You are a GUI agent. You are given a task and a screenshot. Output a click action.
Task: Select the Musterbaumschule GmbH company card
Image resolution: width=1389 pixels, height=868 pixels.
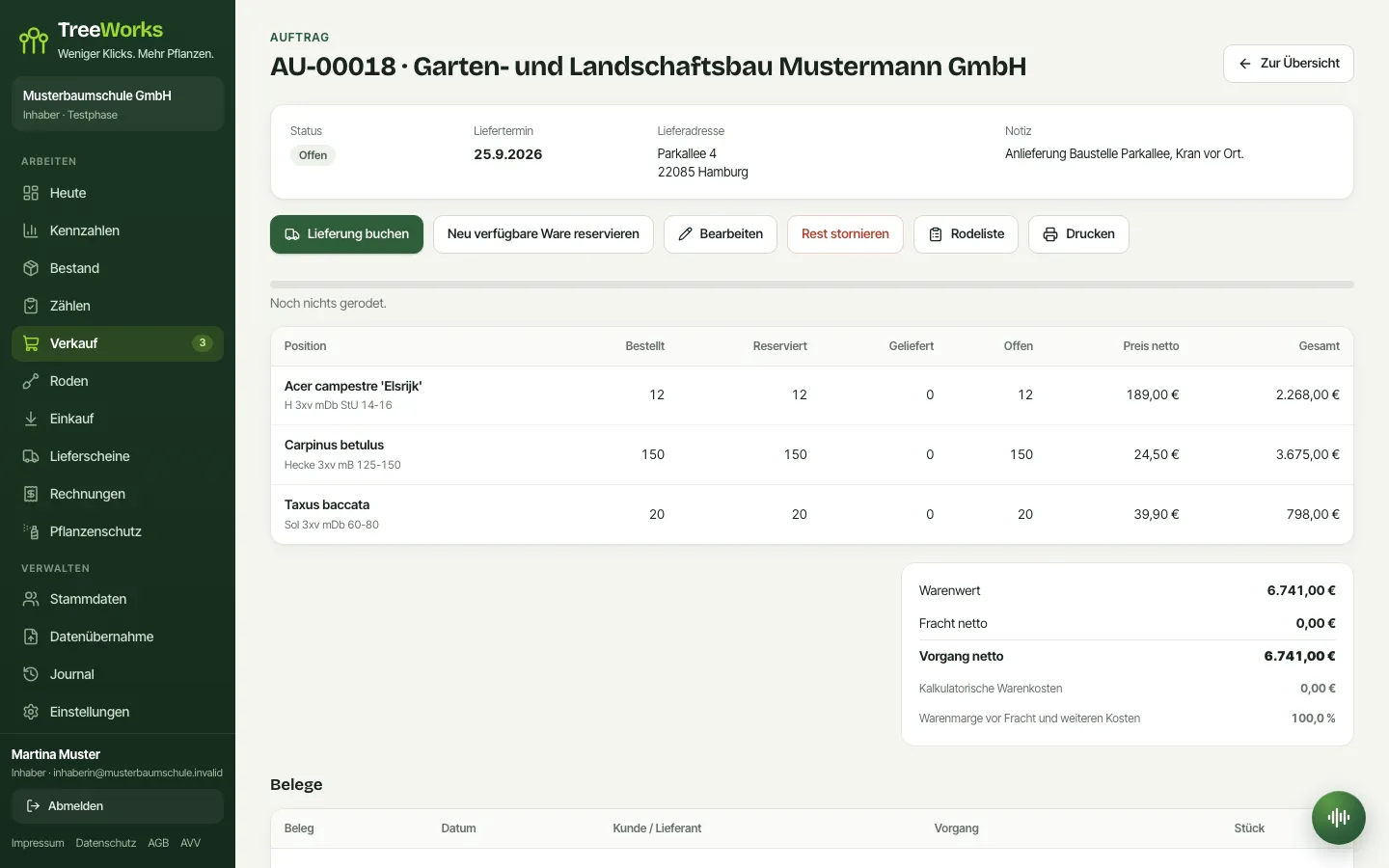click(118, 104)
